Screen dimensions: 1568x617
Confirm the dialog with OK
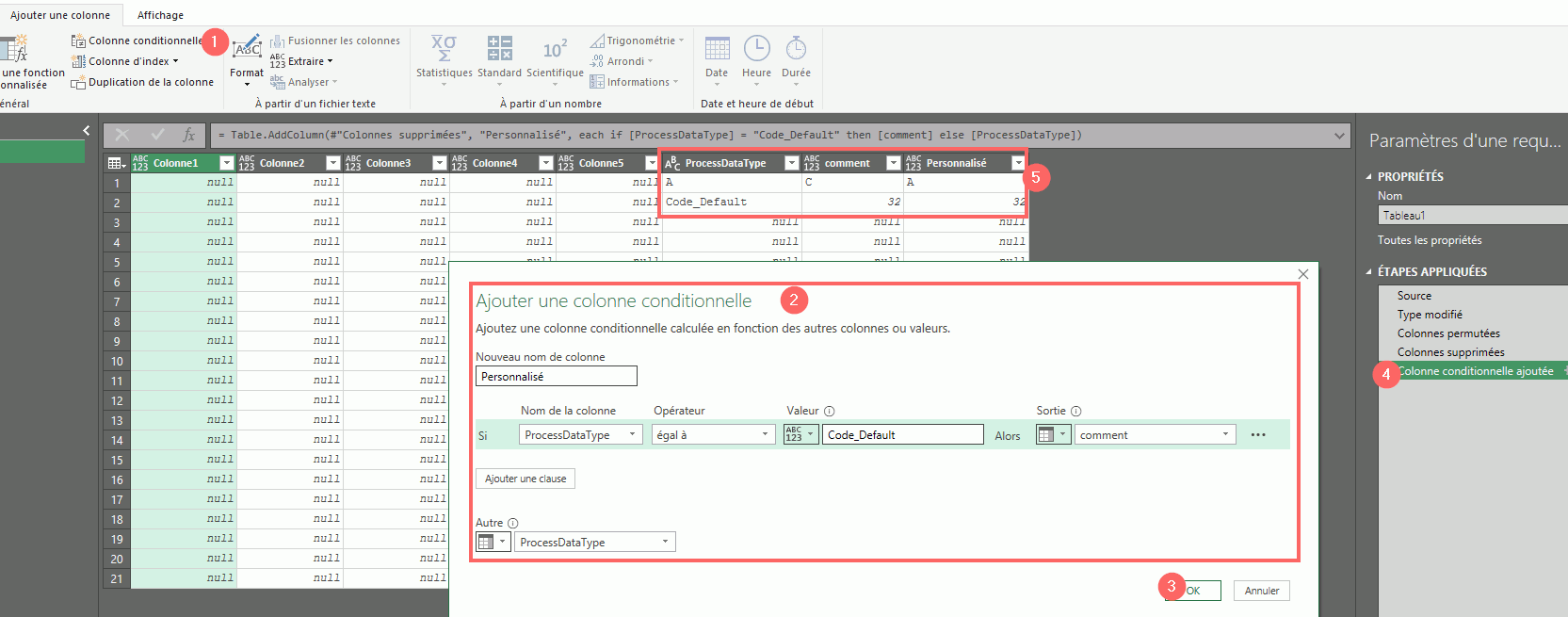pos(1193,591)
